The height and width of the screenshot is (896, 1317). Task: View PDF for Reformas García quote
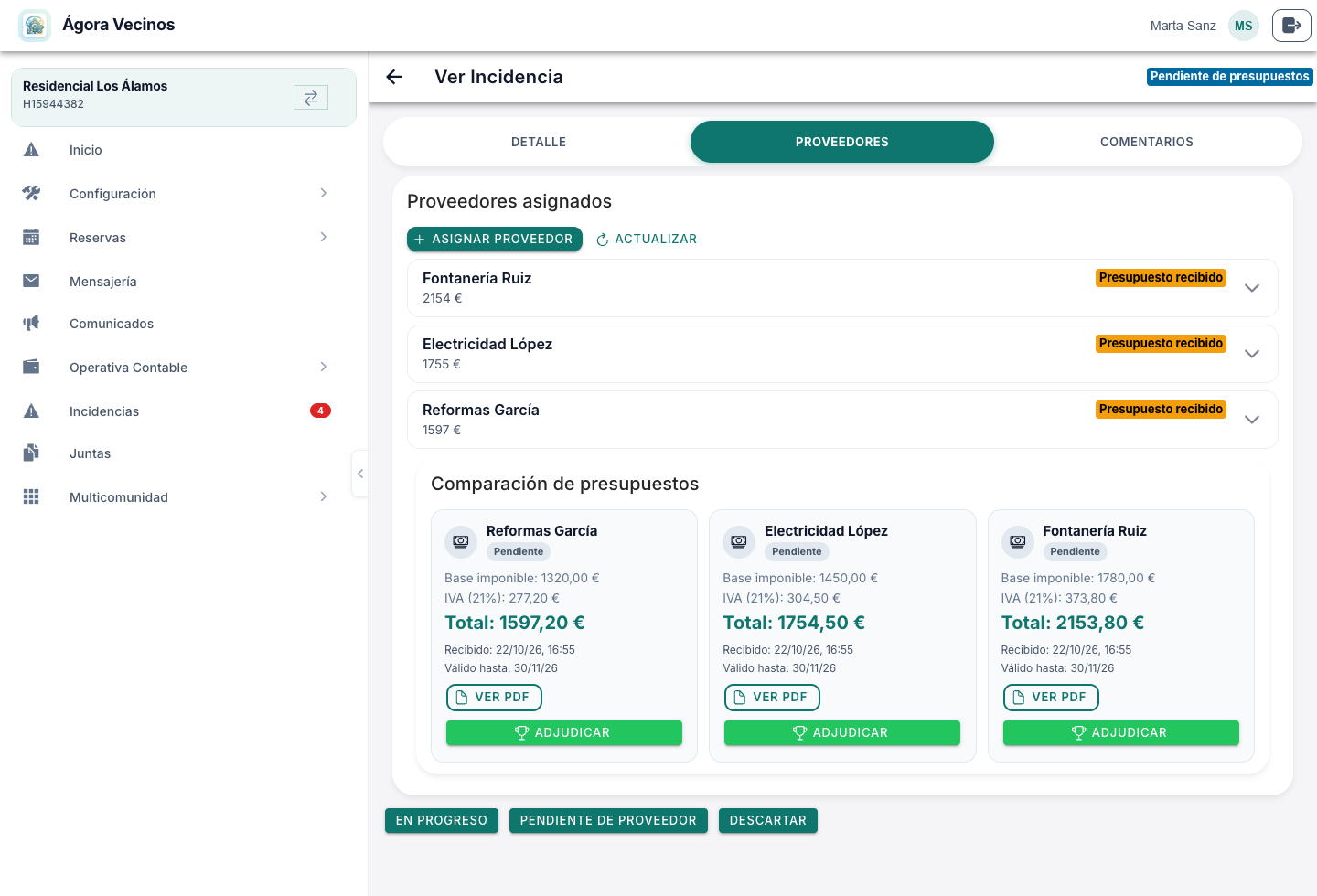click(x=494, y=698)
